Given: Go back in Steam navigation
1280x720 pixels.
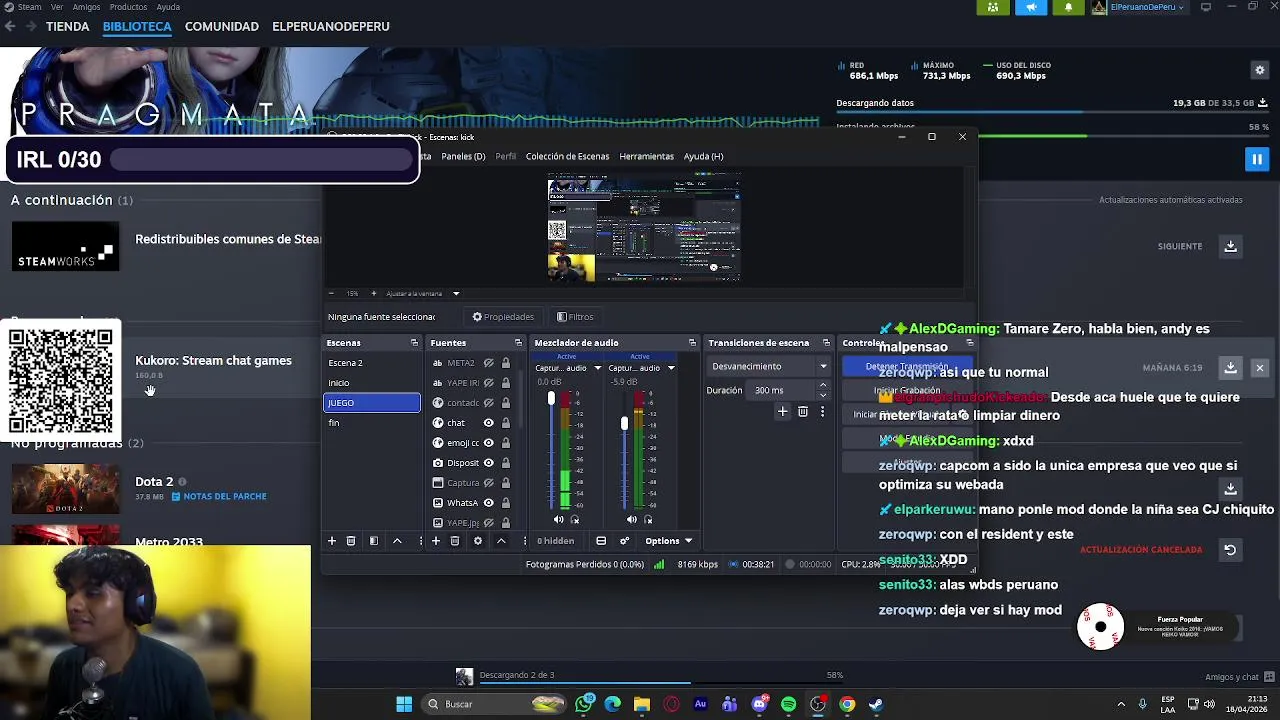Looking at the screenshot, I should [x=10, y=26].
